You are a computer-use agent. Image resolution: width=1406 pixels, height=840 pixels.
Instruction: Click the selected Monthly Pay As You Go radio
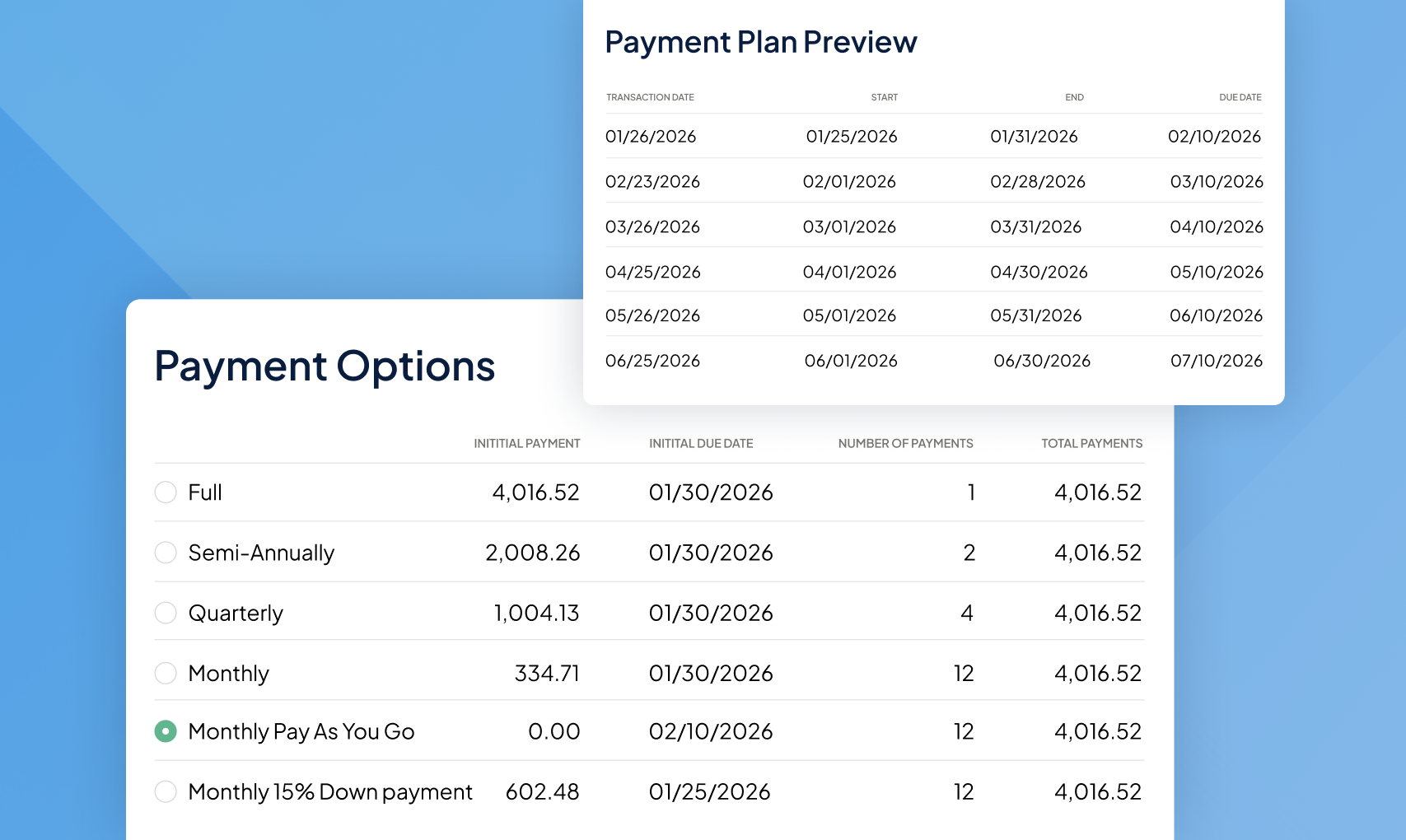coord(166,731)
